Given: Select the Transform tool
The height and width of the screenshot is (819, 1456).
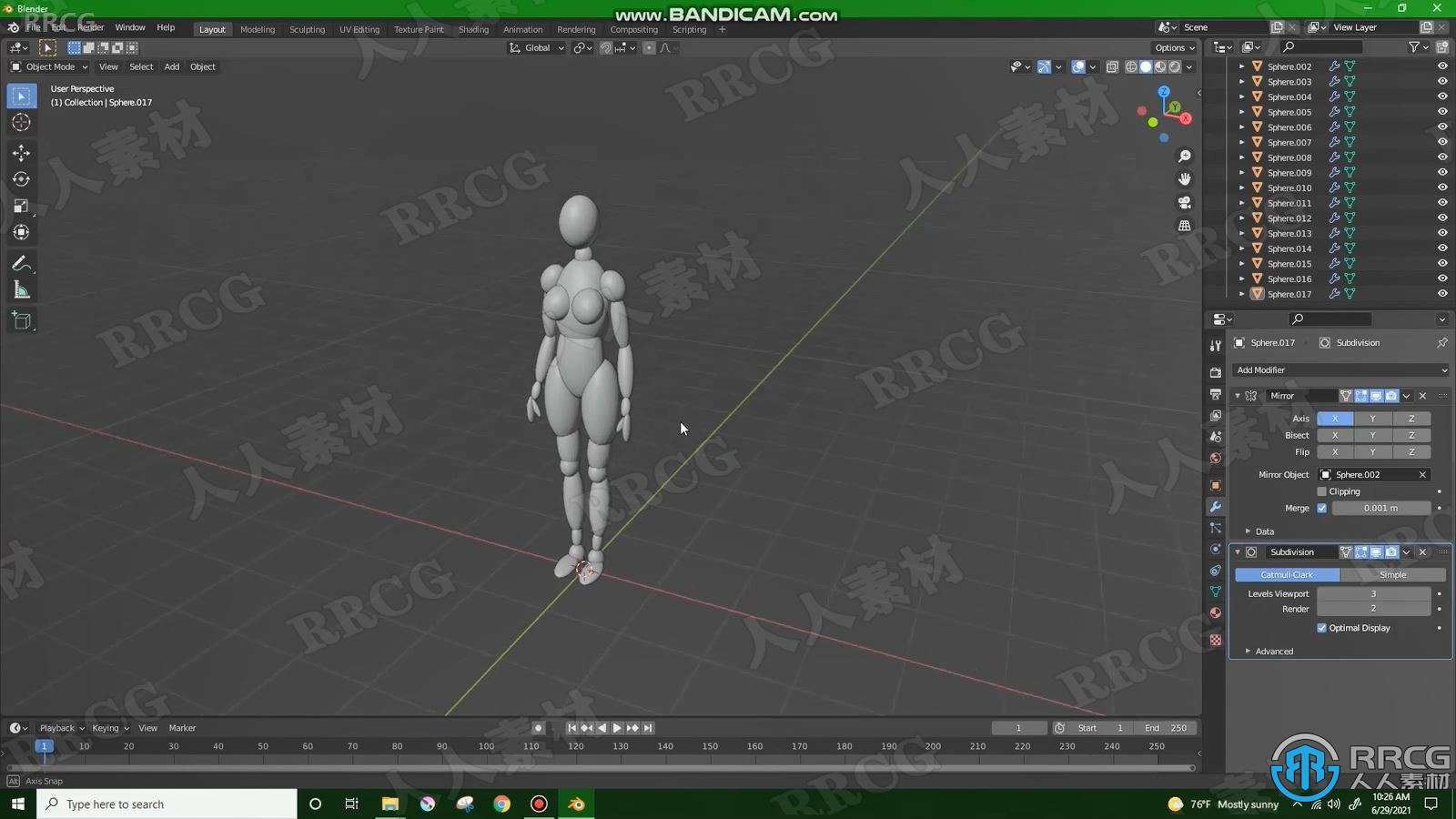Looking at the screenshot, I should [21, 232].
